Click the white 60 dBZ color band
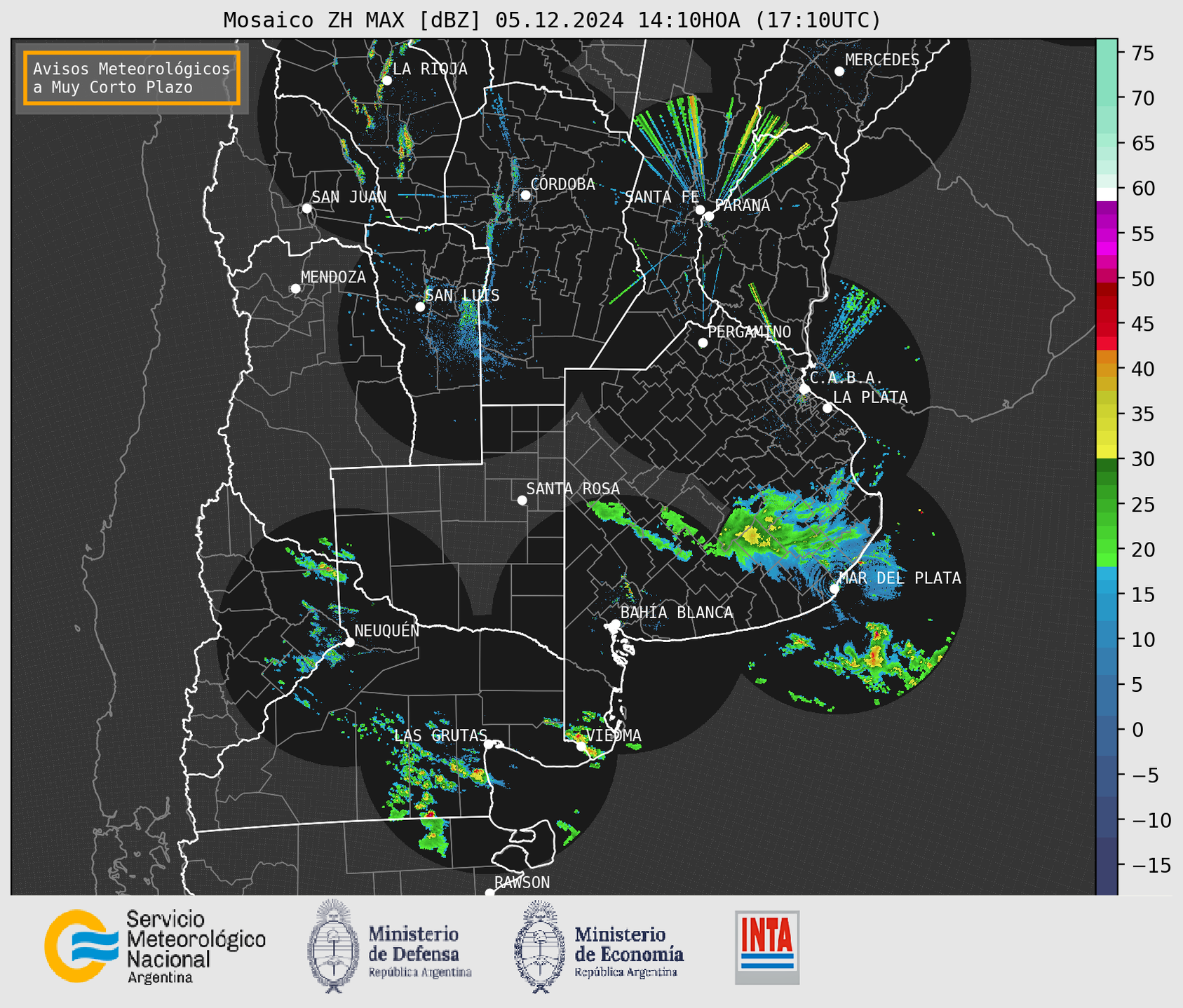Viewport: 1183px width, 1008px height. 1107,194
